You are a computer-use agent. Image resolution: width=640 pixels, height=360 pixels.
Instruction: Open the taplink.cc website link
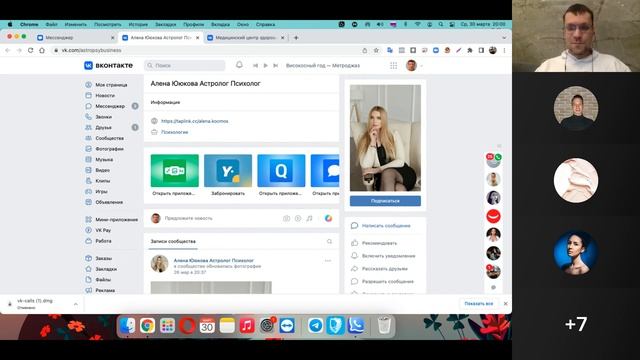(x=195, y=121)
